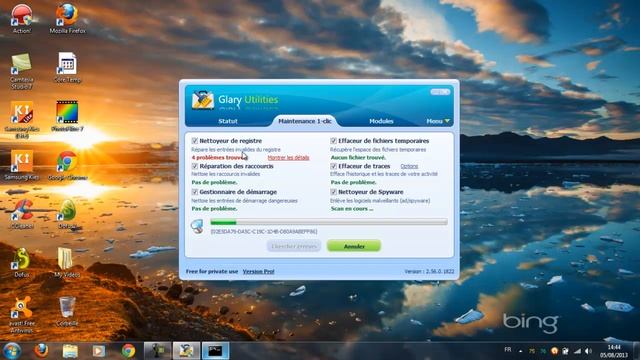Uncheck Réparation des raccourcis
The image size is (640, 360).
tap(195, 166)
